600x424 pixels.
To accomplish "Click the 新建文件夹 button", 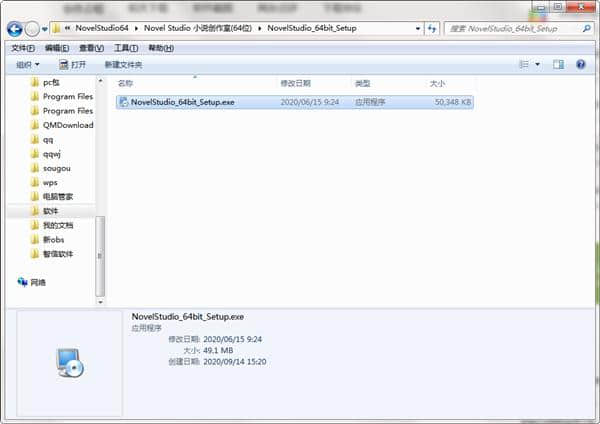I will click(123, 65).
